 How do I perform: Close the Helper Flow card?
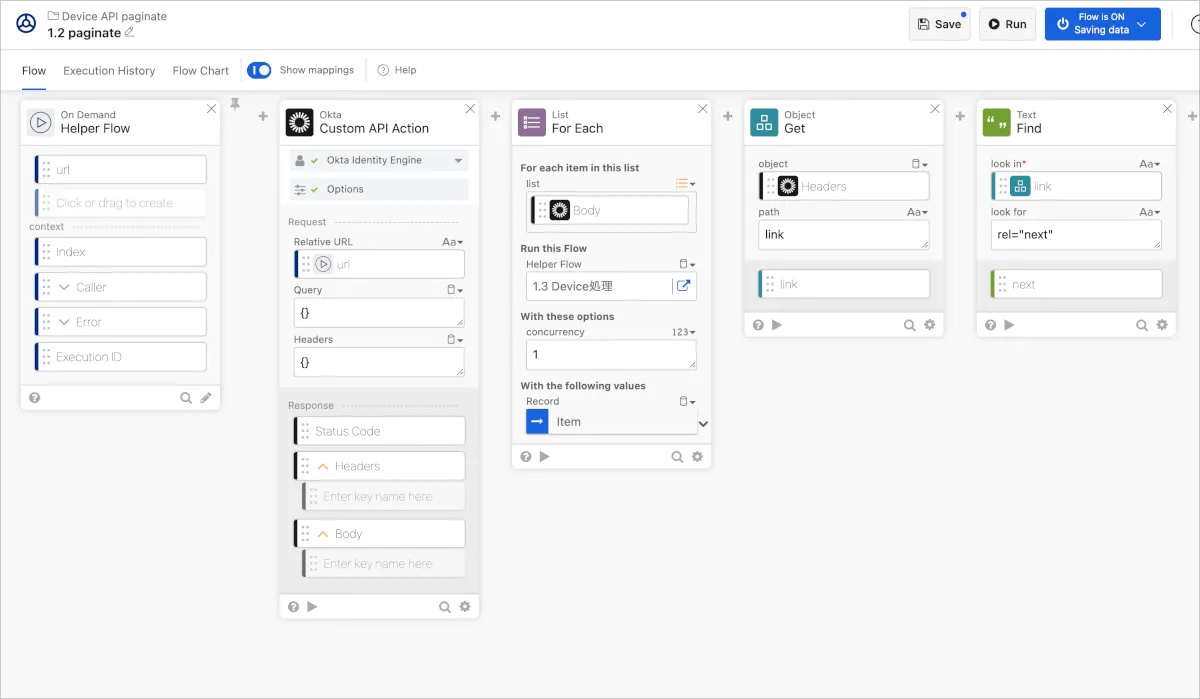tap(211, 108)
